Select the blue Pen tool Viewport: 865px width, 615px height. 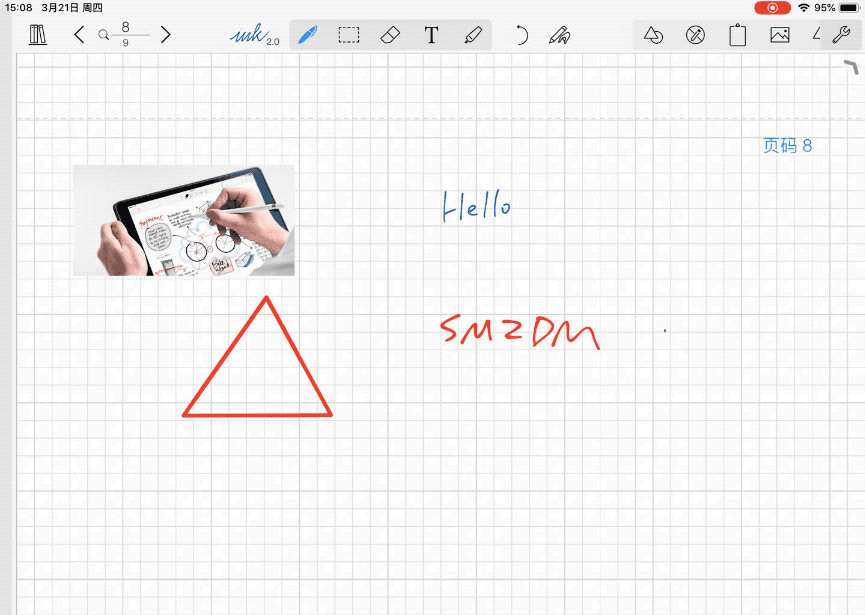tap(307, 35)
